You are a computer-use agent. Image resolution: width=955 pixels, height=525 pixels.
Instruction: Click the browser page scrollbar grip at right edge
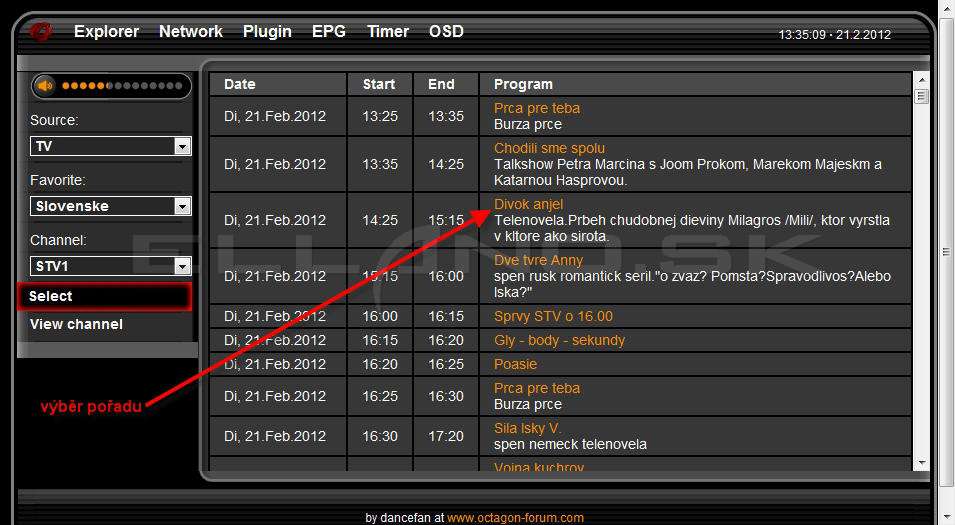[946, 252]
